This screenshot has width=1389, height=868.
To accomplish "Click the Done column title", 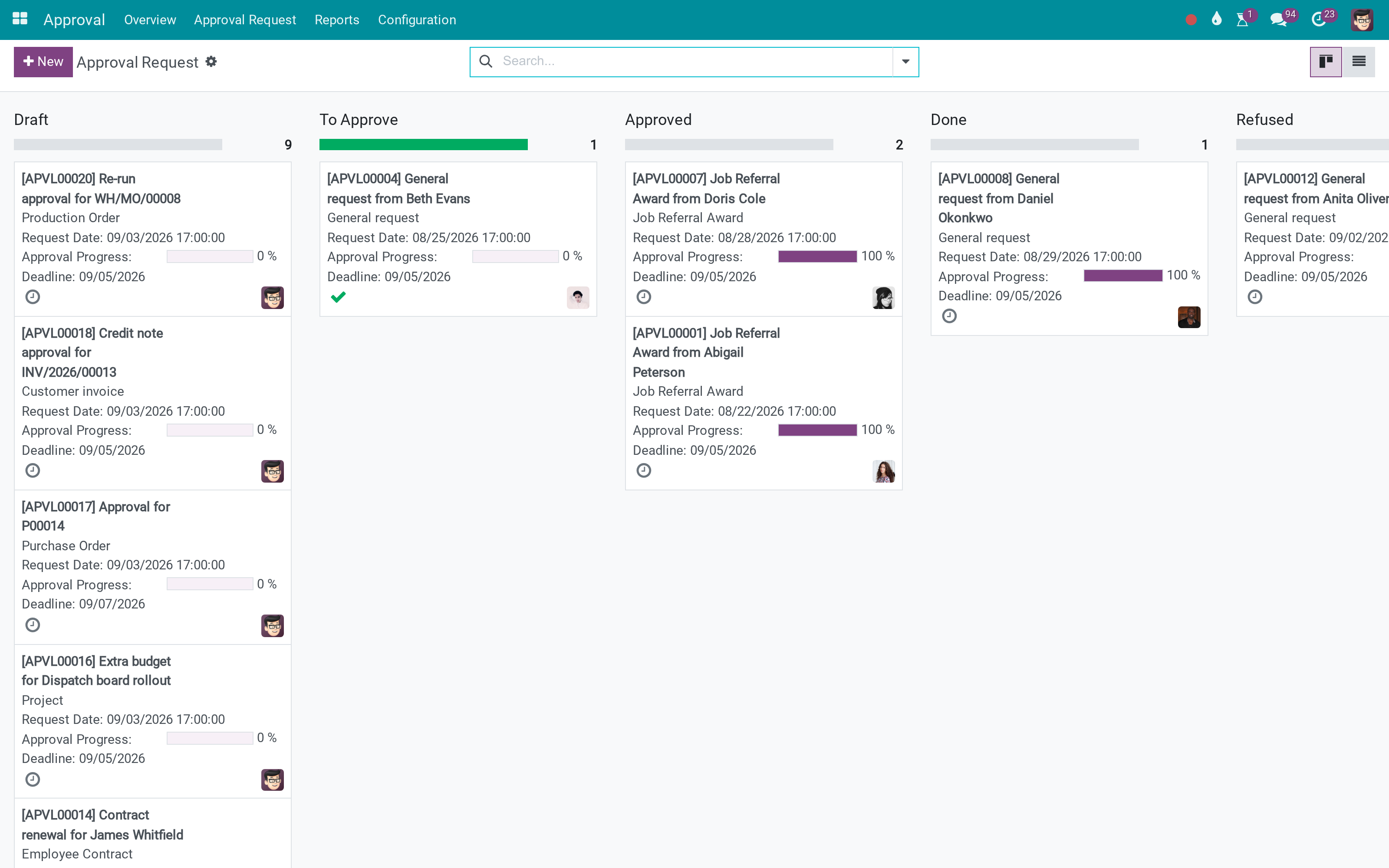I will [x=949, y=119].
